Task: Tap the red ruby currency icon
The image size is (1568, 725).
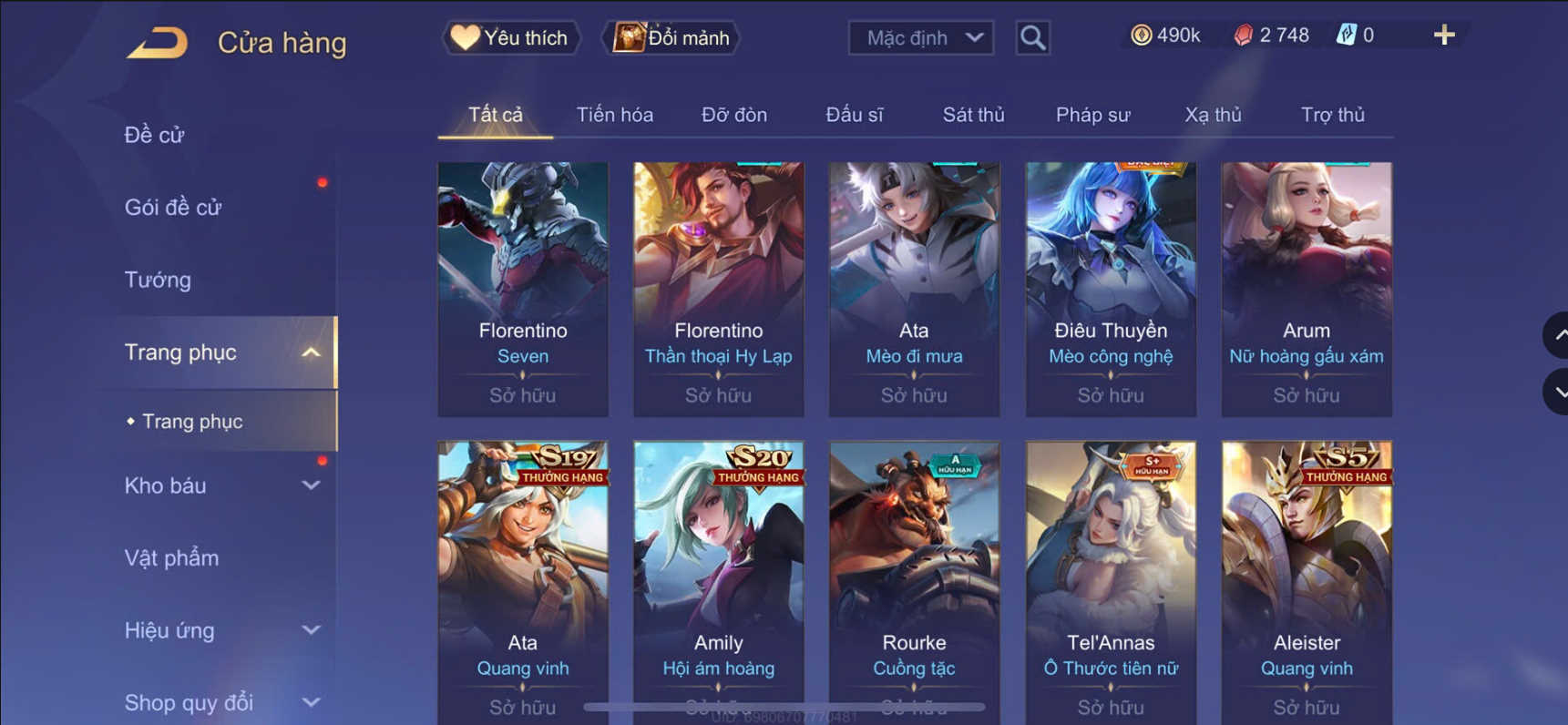Action: (1243, 36)
